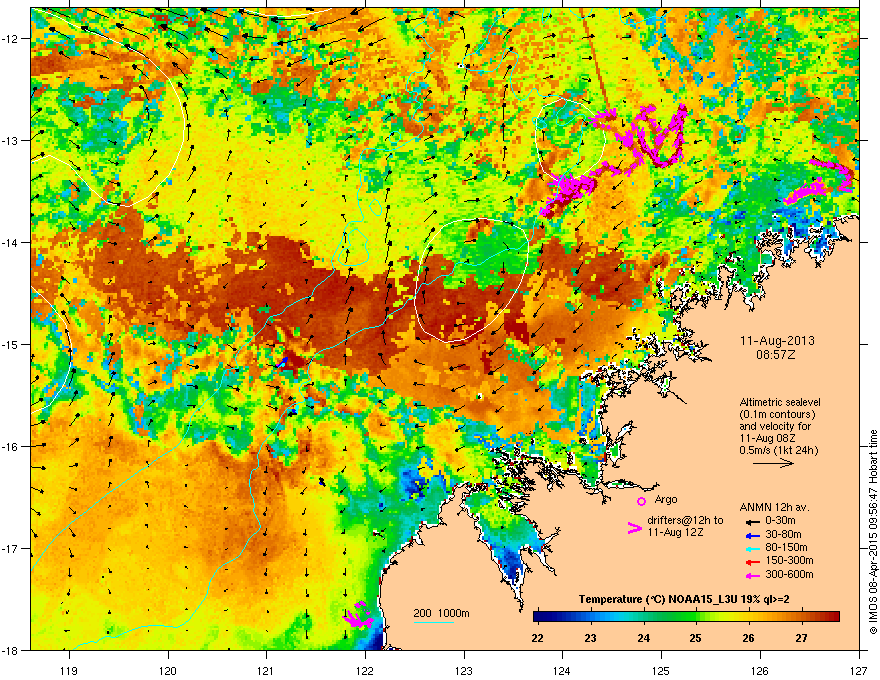Click the latitude axis label -12
Image resolution: width=880 pixels, height=680 pixels.
click(10, 39)
